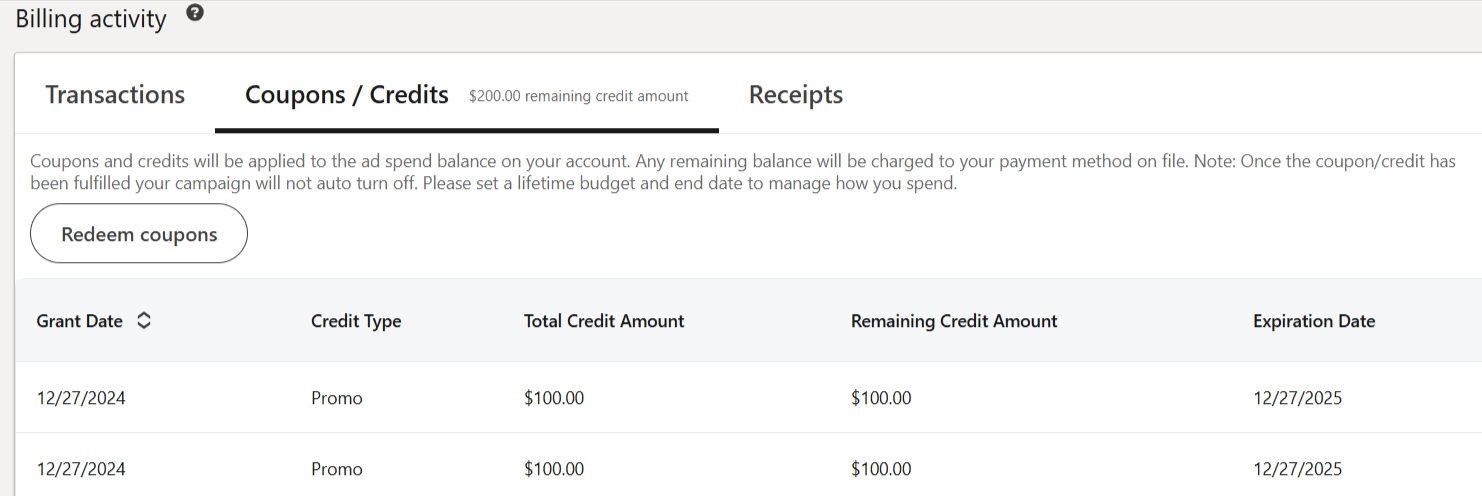Click the Remaining Credit Amount column header

(x=954, y=321)
